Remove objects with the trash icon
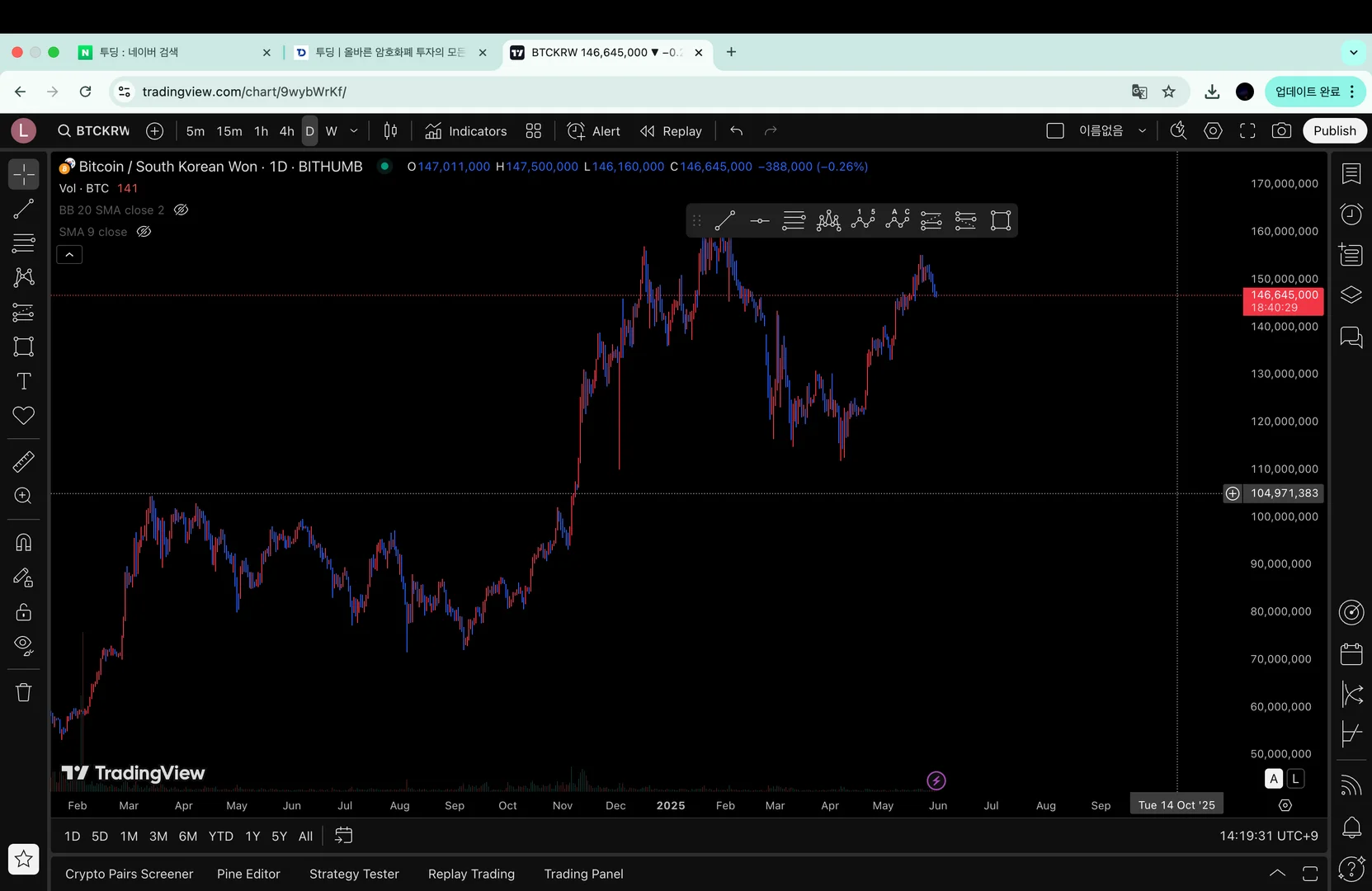1372x891 pixels. [x=24, y=692]
